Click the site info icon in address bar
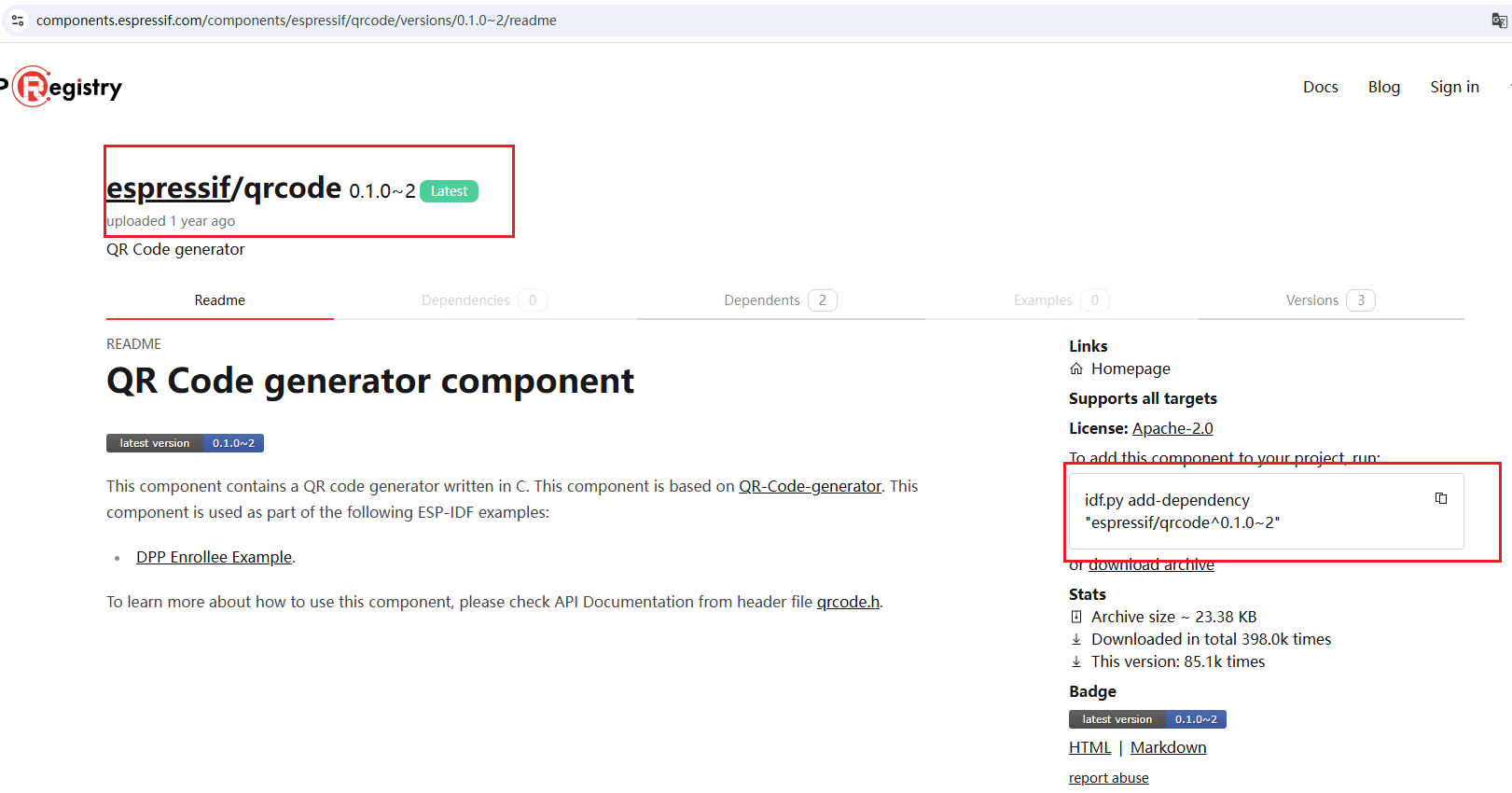This screenshot has height=793, width=1512. 18,21
